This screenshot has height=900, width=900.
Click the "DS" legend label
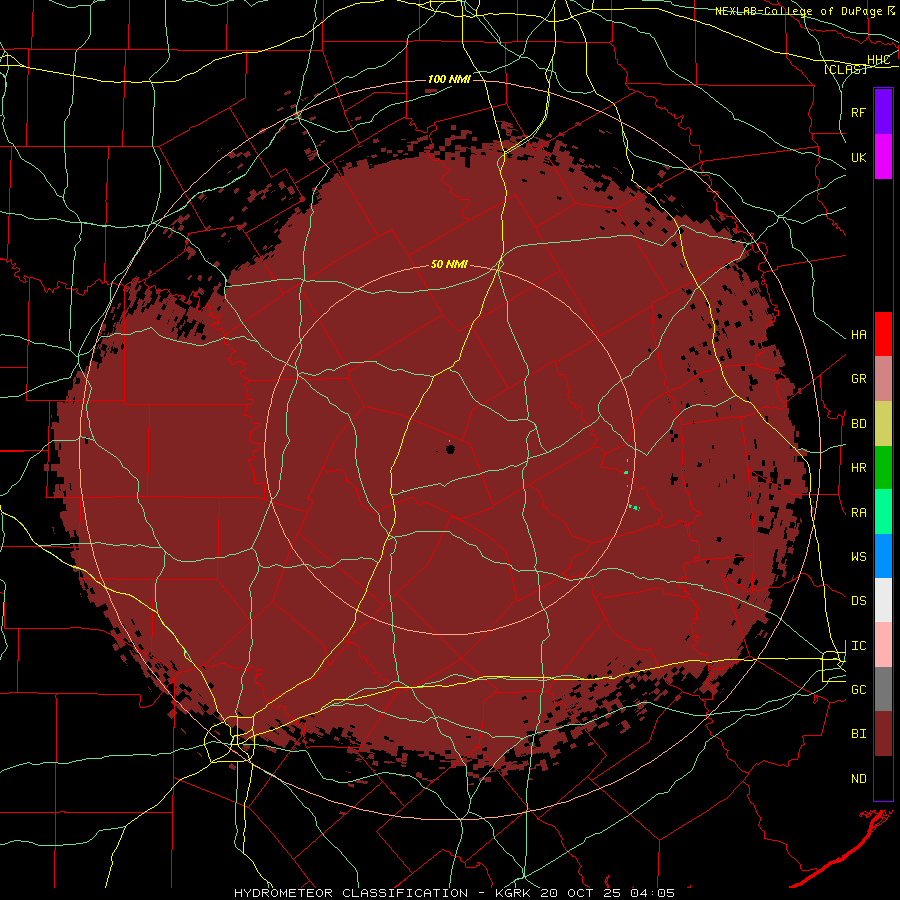click(859, 601)
